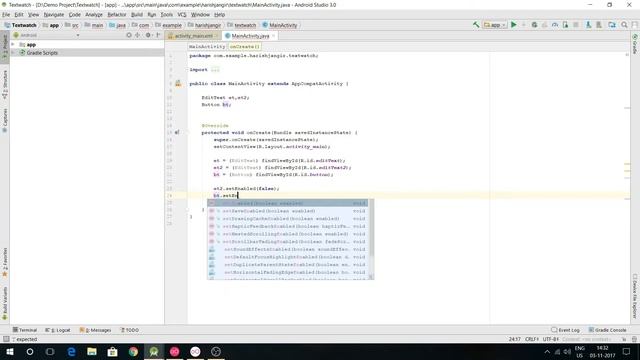Click the CRLF line separator selector
Image resolution: width=640 pixels, height=360 pixels.
pos(532,339)
